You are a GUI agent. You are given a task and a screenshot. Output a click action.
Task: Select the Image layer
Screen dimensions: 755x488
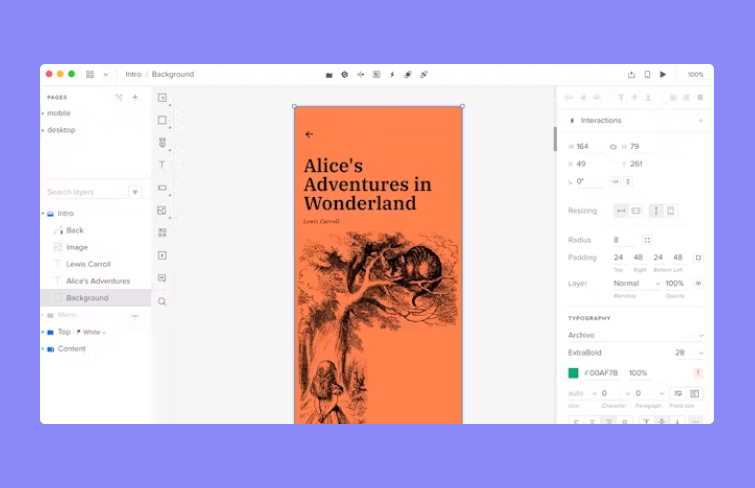coord(77,247)
